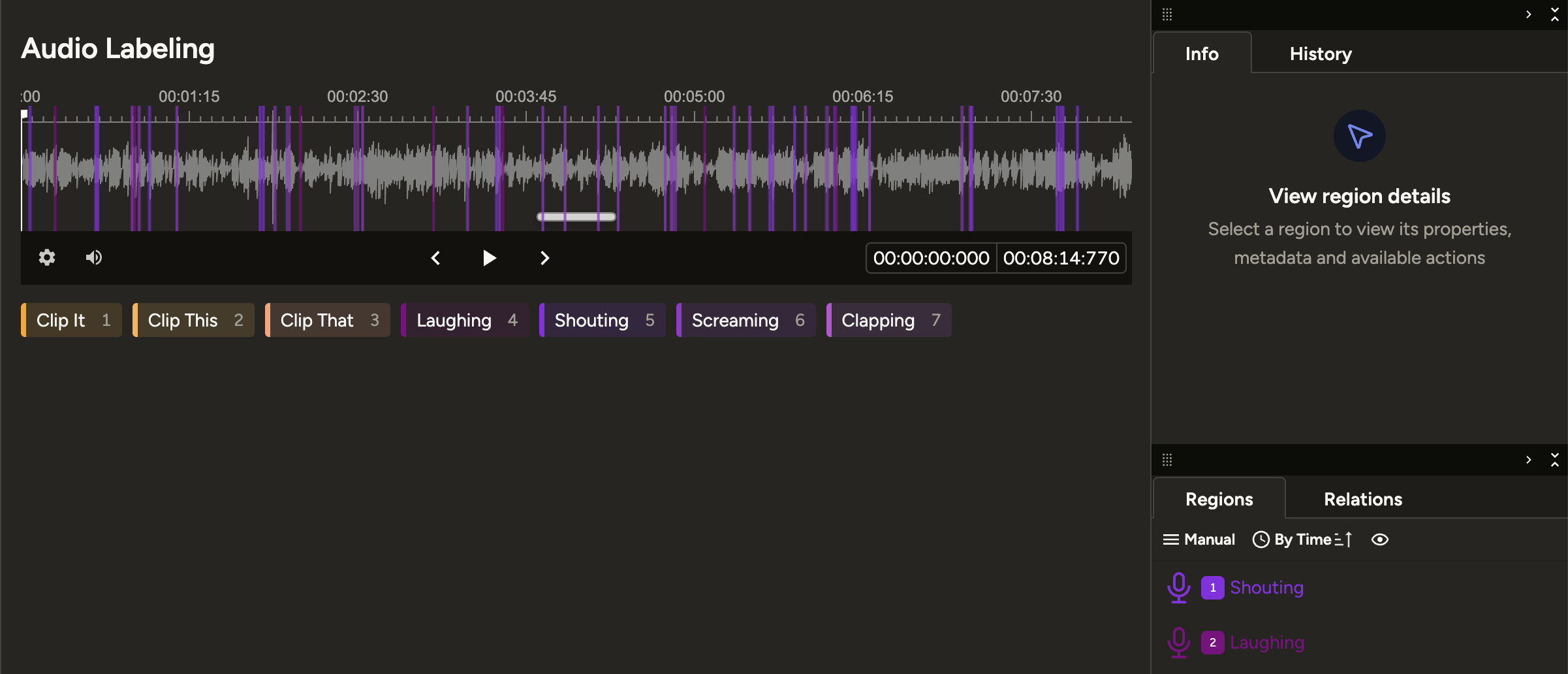This screenshot has height=674, width=1568.
Task: Switch region grouping from Manual mode
Action: 1200,539
